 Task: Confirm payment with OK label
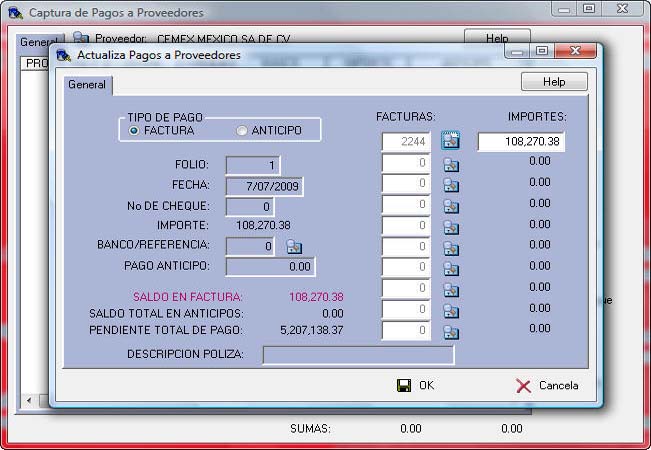(427, 385)
